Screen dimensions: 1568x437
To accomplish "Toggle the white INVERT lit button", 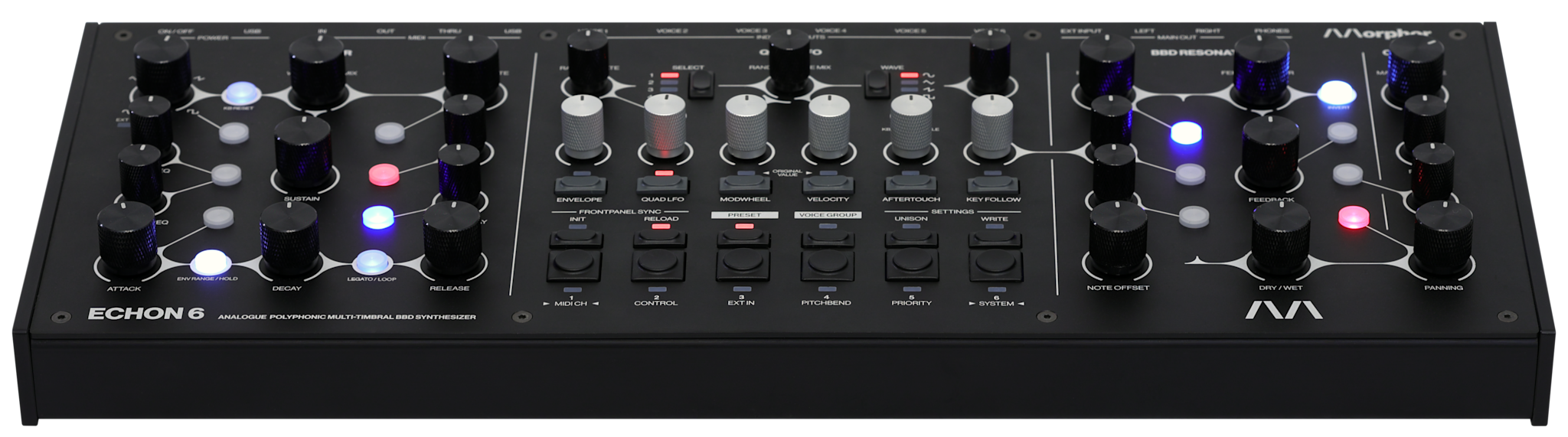I will pyautogui.click(x=1334, y=93).
